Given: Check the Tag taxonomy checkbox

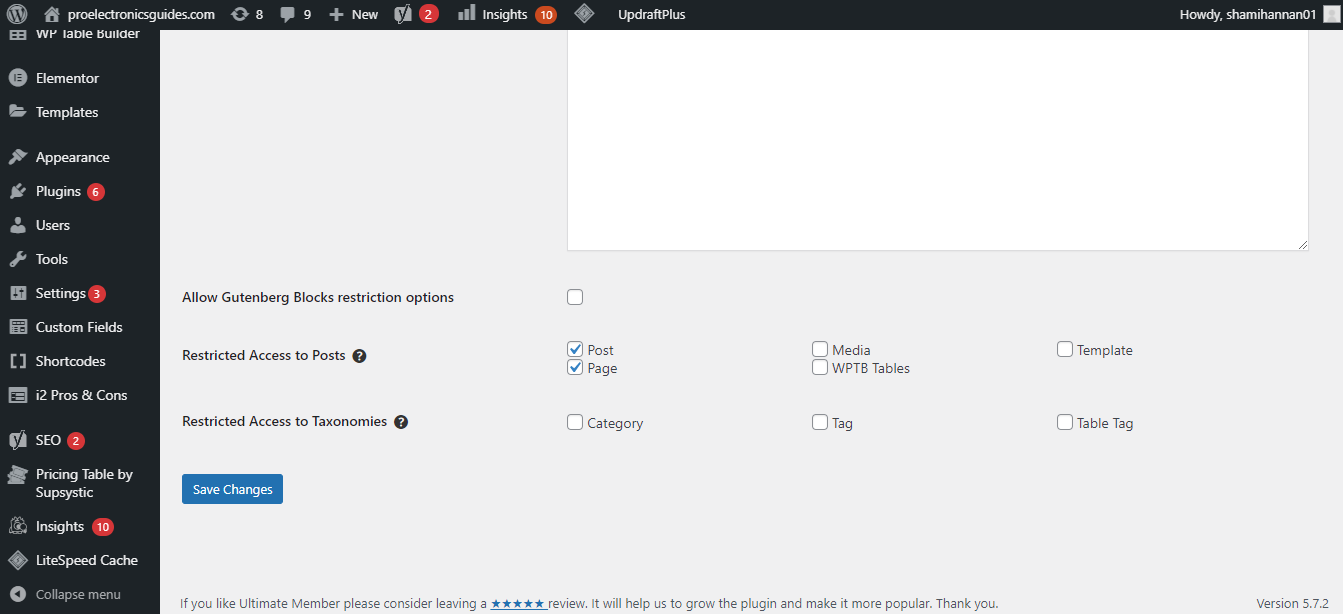Looking at the screenshot, I should [820, 422].
